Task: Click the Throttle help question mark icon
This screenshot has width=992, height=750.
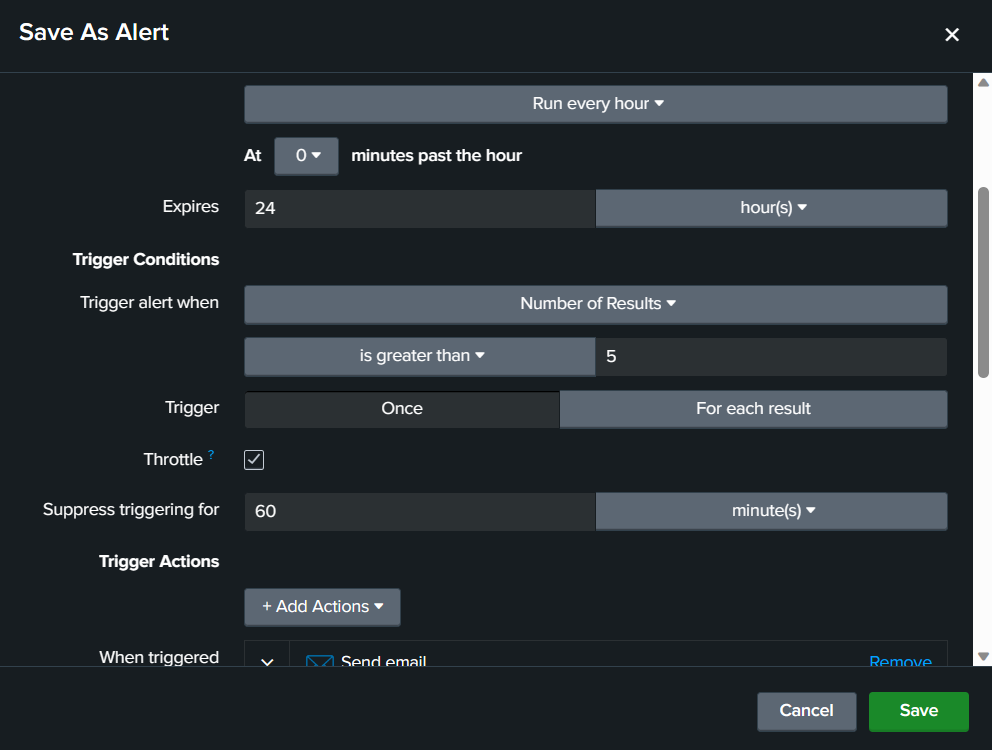Action: (x=211, y=455)
